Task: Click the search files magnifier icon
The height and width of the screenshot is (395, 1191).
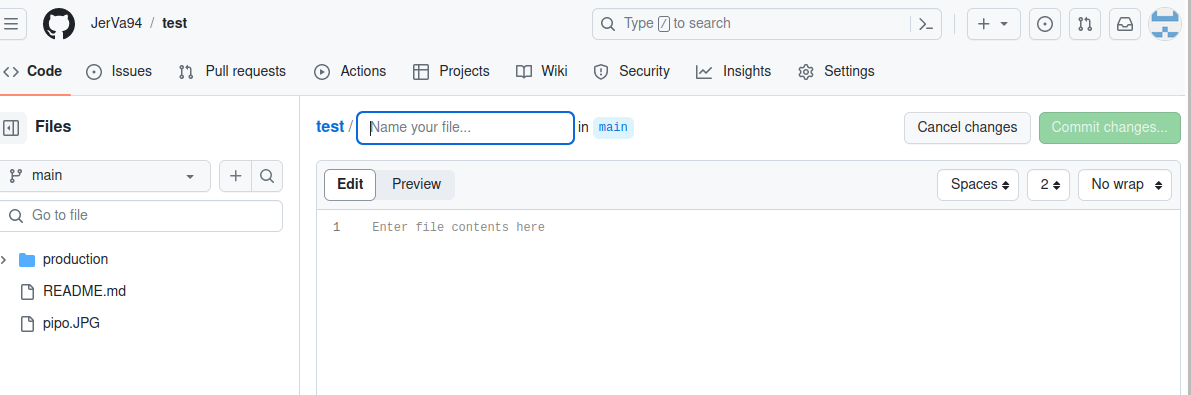Action: tap(267, 176)
